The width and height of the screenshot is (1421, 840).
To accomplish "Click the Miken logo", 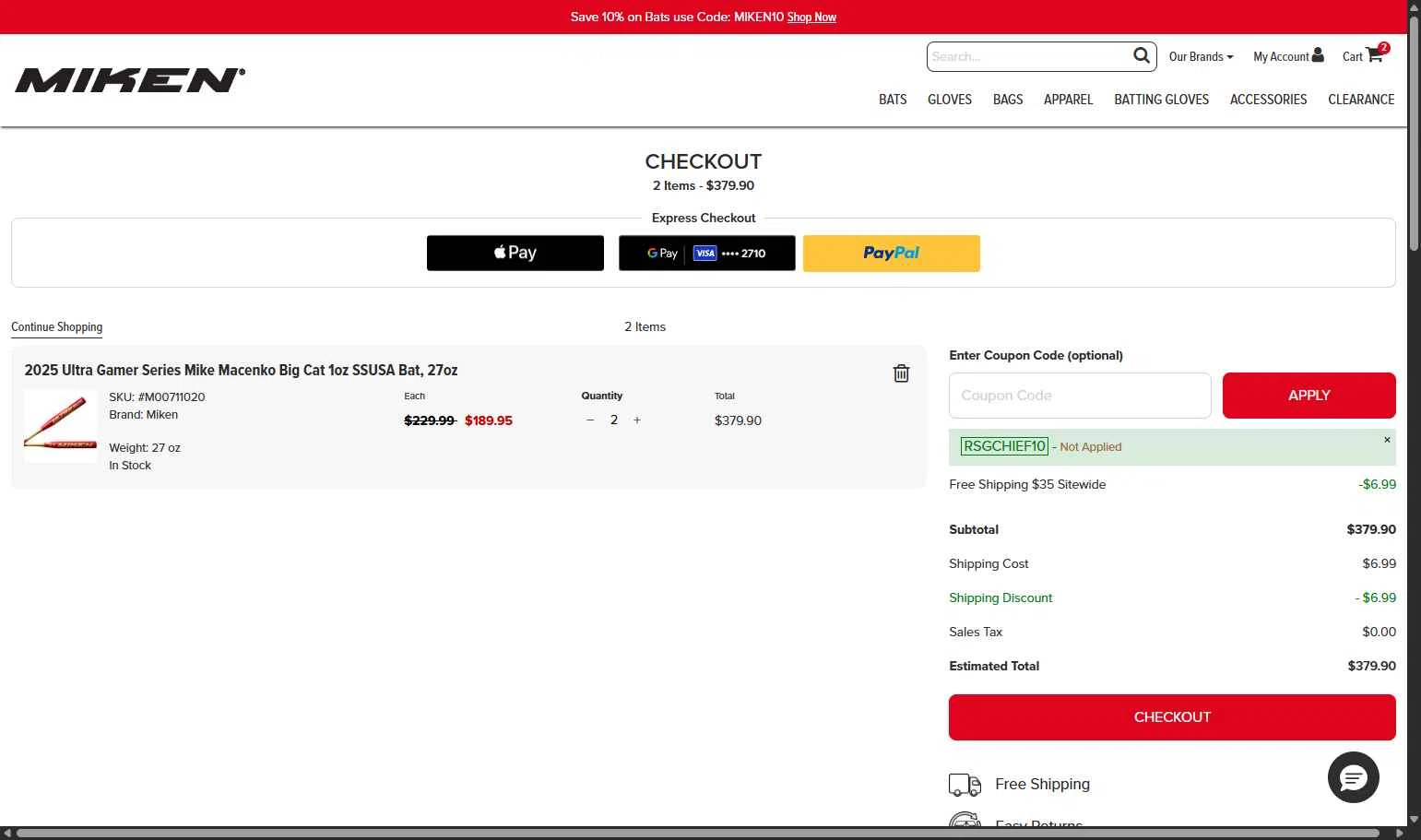I will 130,80.
